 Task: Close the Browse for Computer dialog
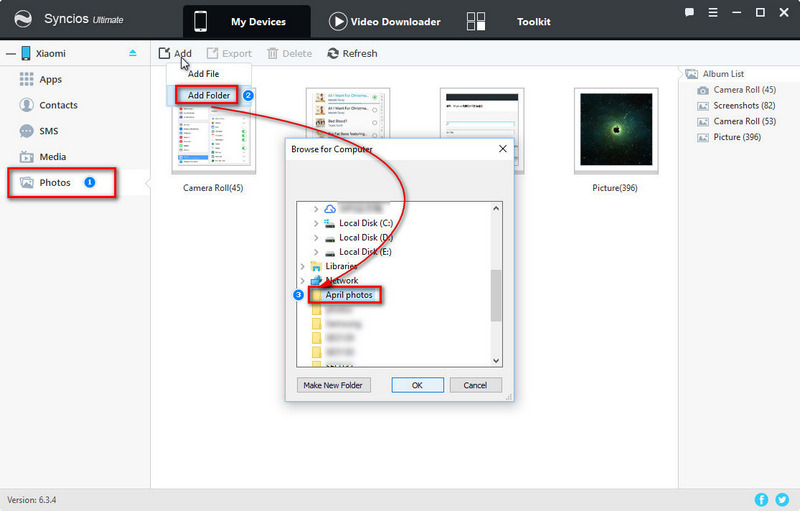(x=503, y=148)
